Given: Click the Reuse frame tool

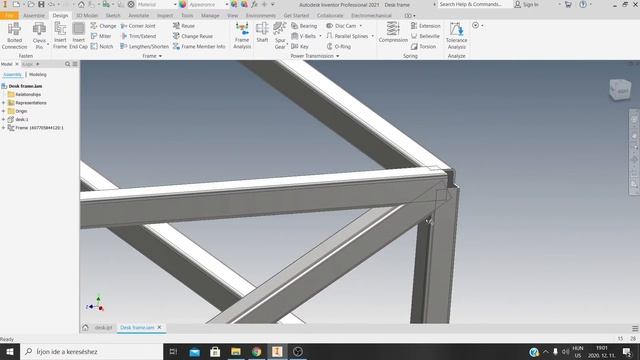Looking at the screenshot, I should coord(184,26).
